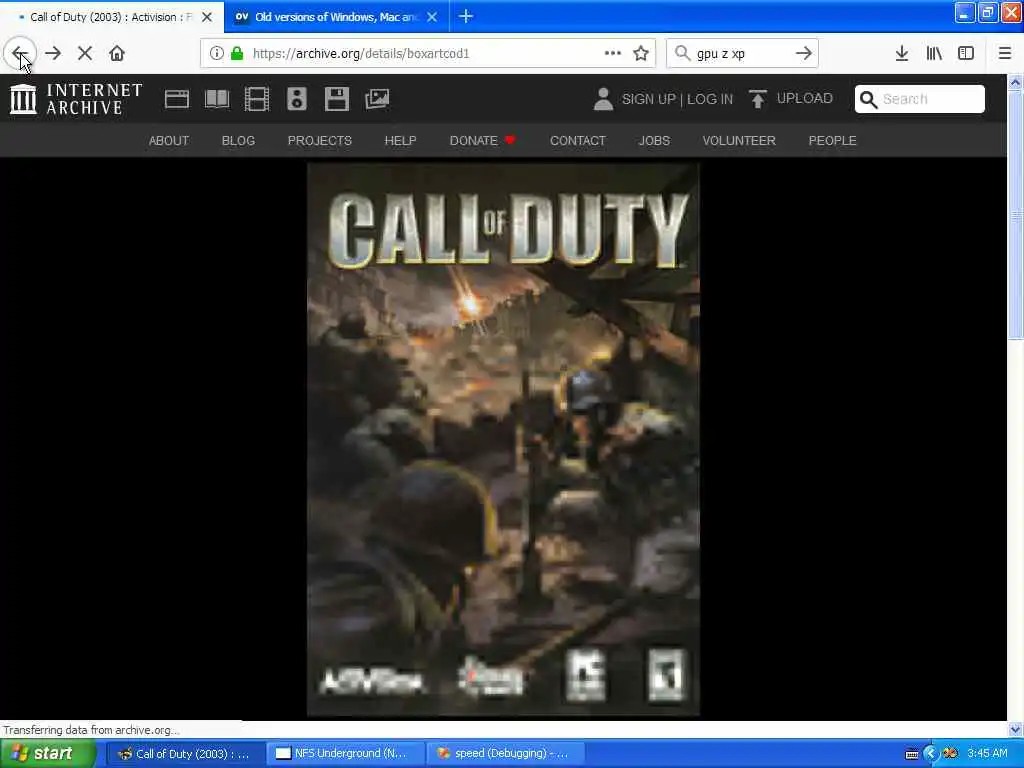Go forward with the arrow button
Screen dimensions: 1024x768
pos(54,54)
